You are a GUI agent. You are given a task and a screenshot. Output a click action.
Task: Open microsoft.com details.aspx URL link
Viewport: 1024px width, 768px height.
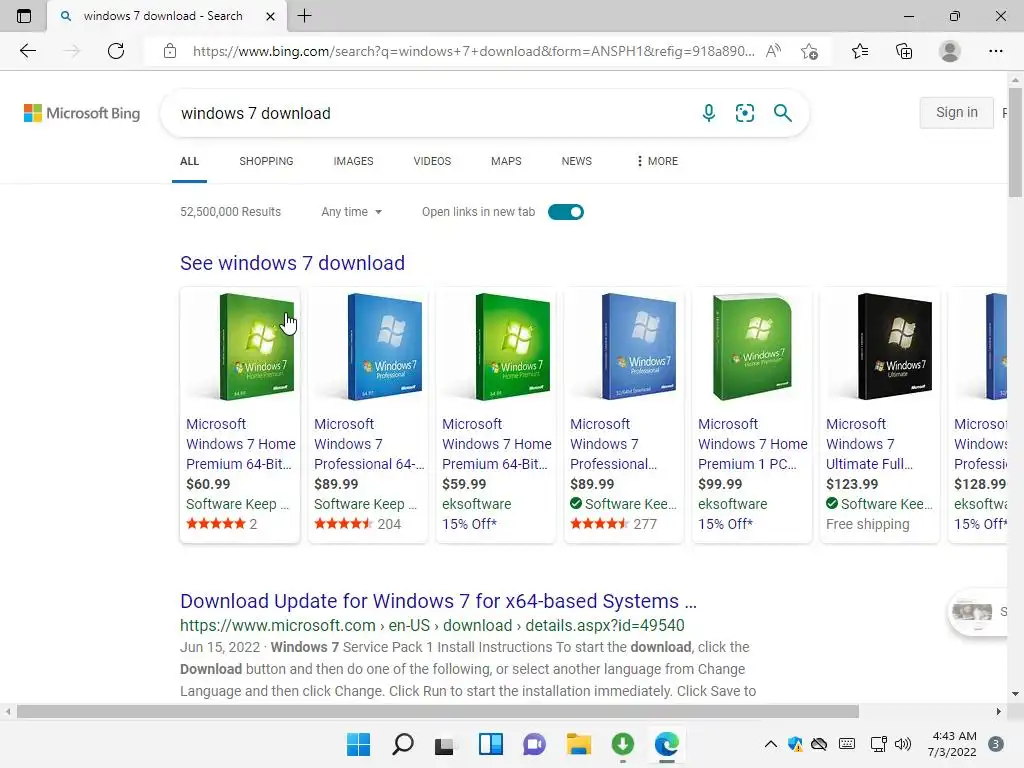[432, 625]
